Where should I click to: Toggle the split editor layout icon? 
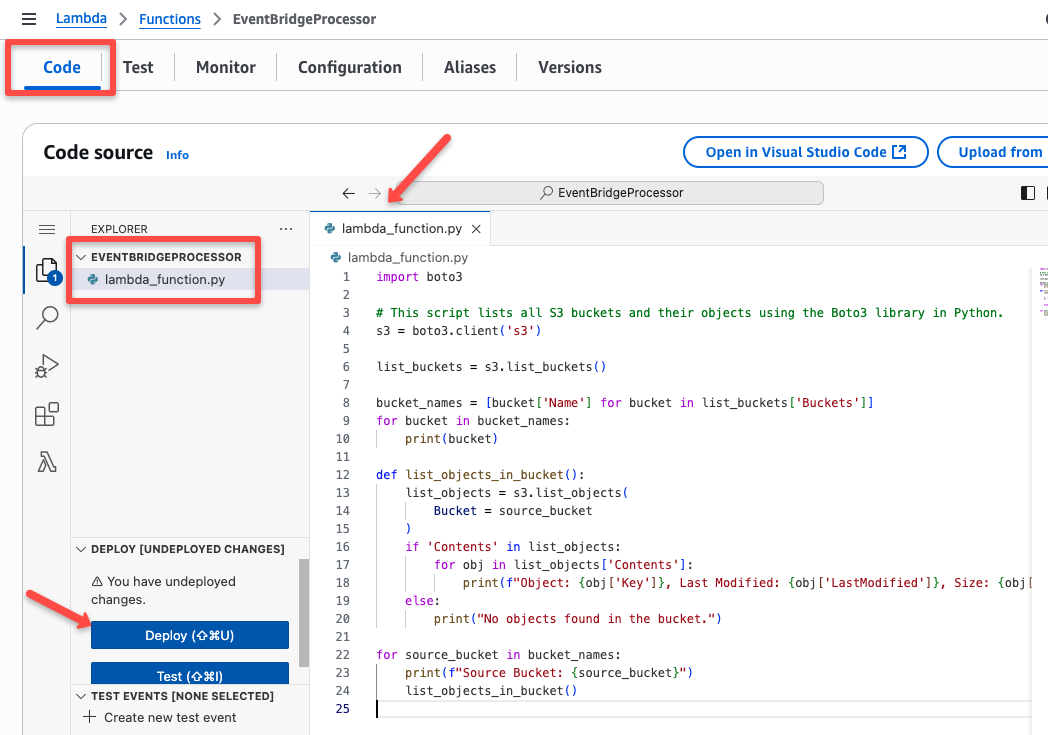pyautogui.click(x=1027, y=192)
